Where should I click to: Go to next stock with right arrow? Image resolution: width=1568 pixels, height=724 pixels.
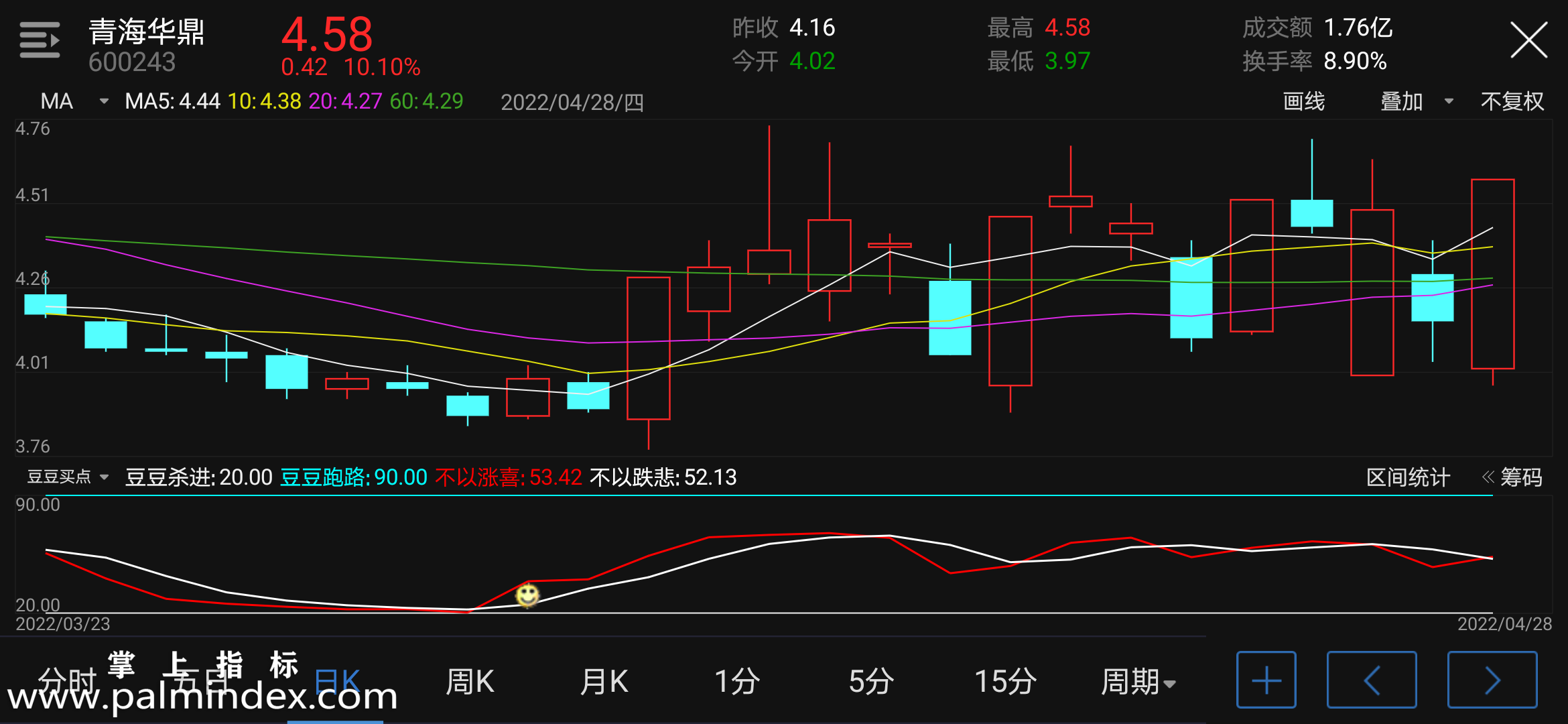pos(1492,680)
